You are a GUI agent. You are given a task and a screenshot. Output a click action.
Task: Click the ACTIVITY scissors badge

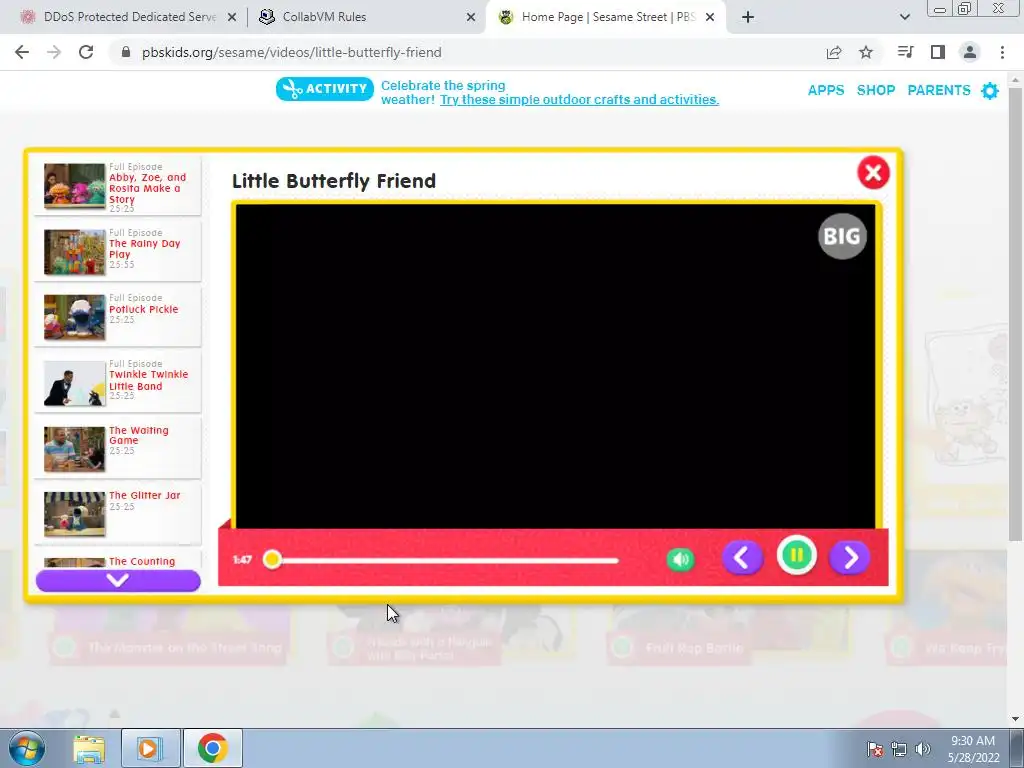[325, 89]
